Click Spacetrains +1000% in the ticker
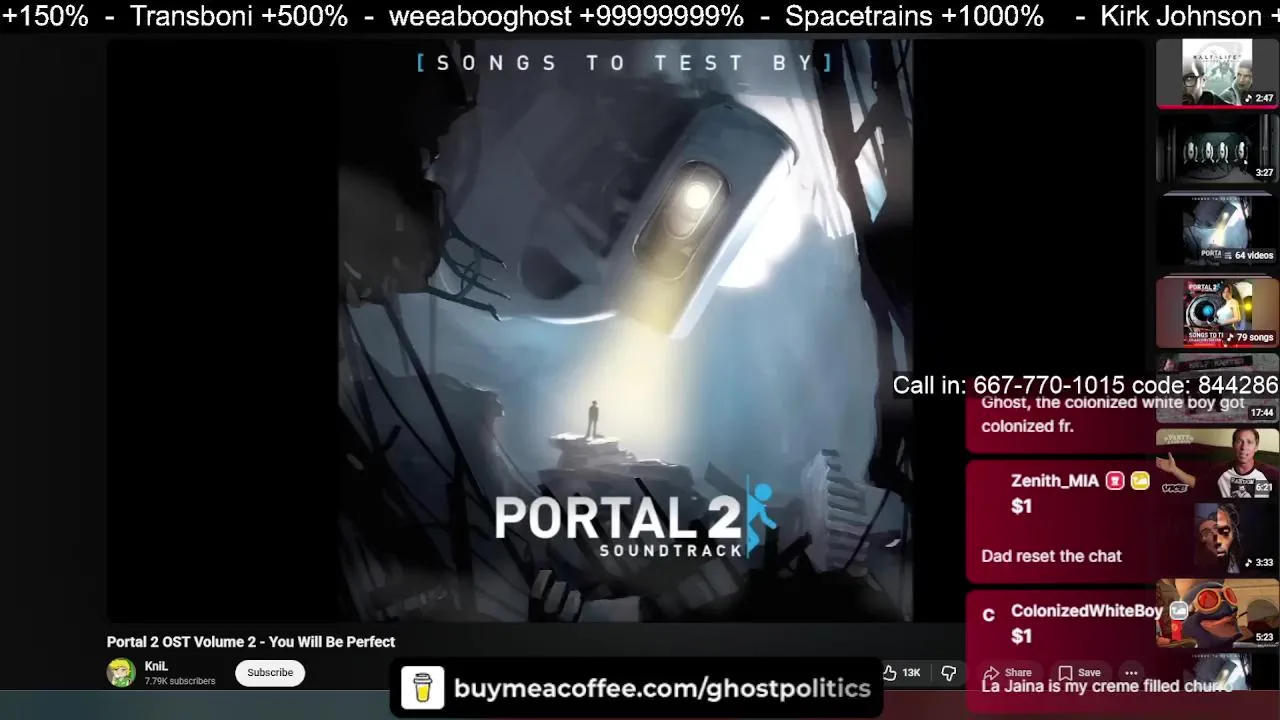The height and width of the screenshot is (720, 1280). coord(914,16)
